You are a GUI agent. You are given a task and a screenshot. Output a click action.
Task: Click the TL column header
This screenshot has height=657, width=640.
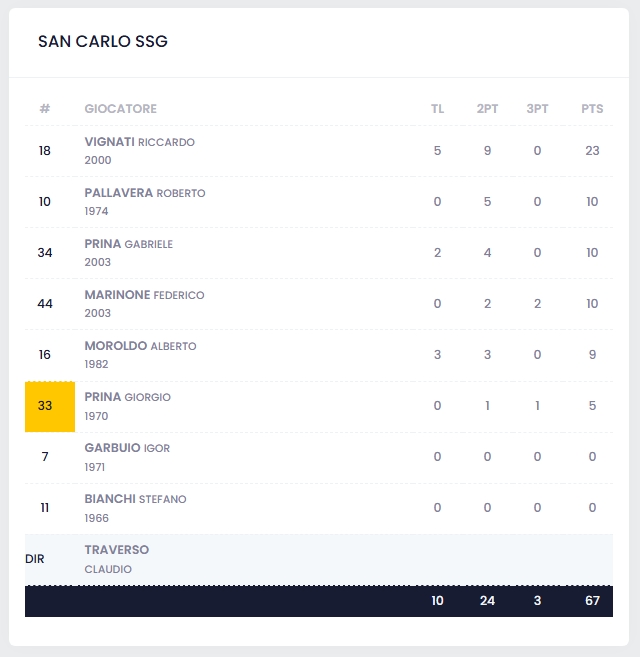point(437,109)
